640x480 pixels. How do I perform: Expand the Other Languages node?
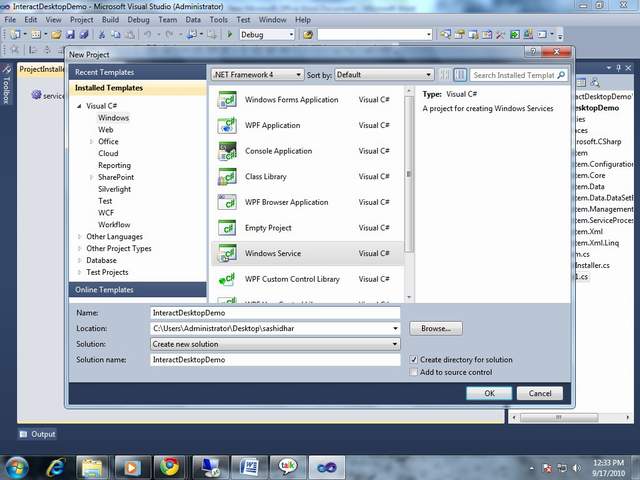click(x=79, y=237)
